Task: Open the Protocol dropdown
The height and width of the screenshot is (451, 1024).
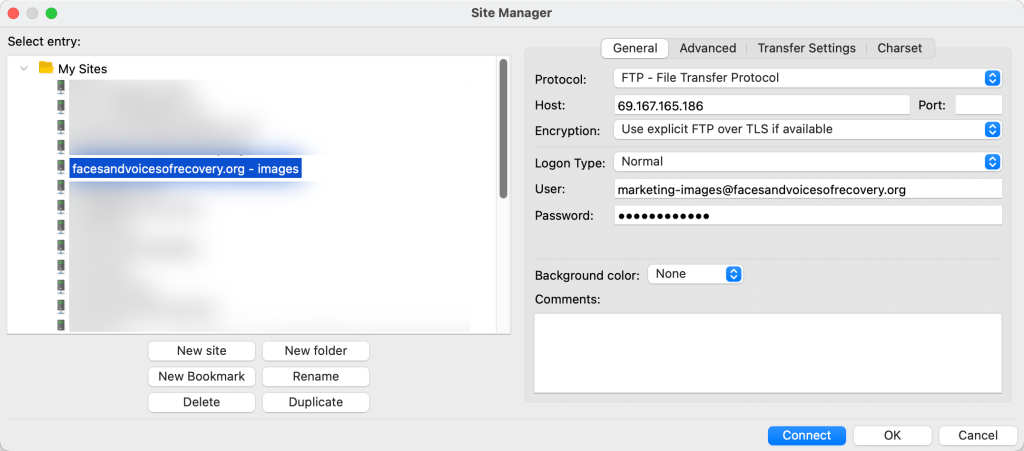Action: (x=808, y=78)
